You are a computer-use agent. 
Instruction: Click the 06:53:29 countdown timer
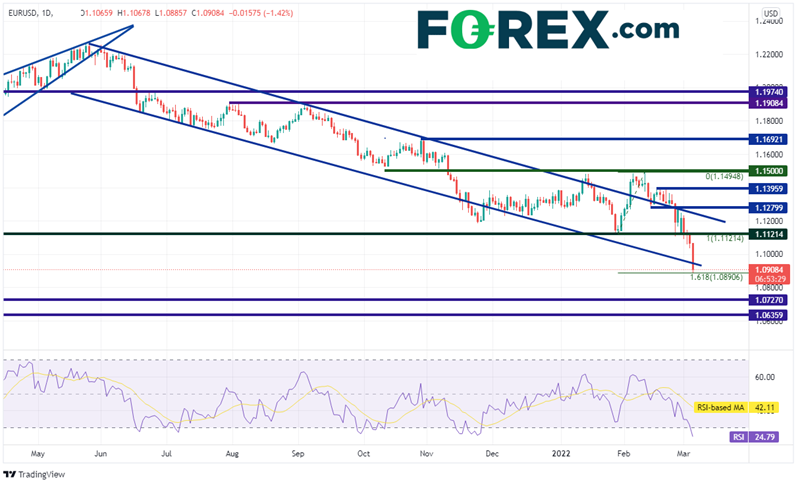tap(769, 279)
